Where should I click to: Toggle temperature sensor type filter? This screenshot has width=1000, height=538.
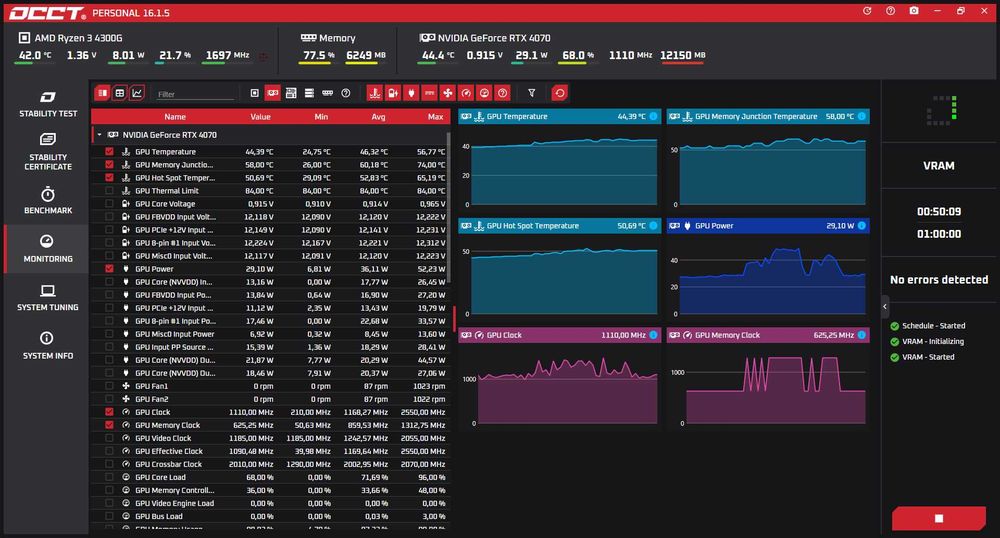tap(374, 93)
